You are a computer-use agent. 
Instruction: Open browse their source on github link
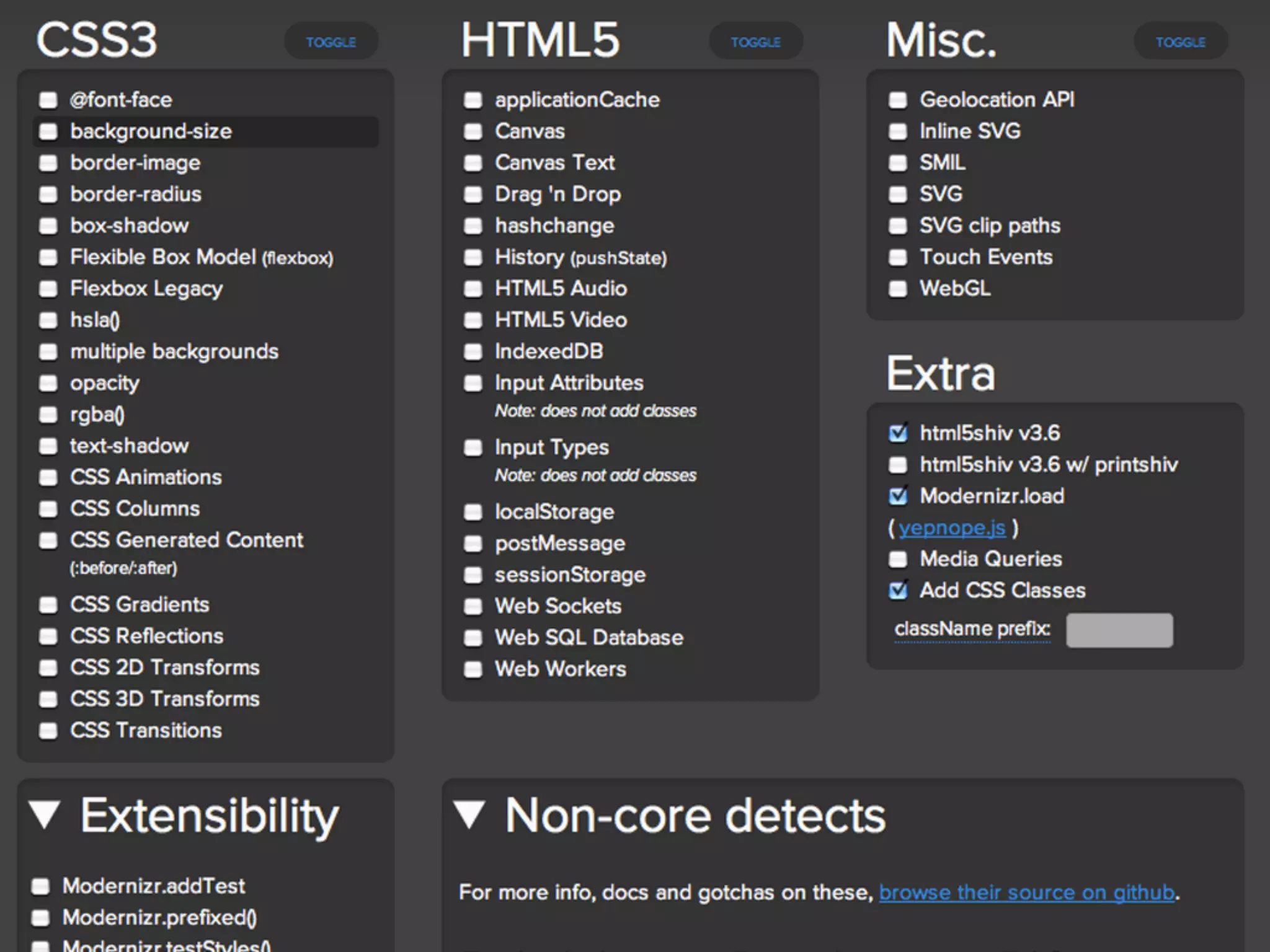(x=1026, y=892)
